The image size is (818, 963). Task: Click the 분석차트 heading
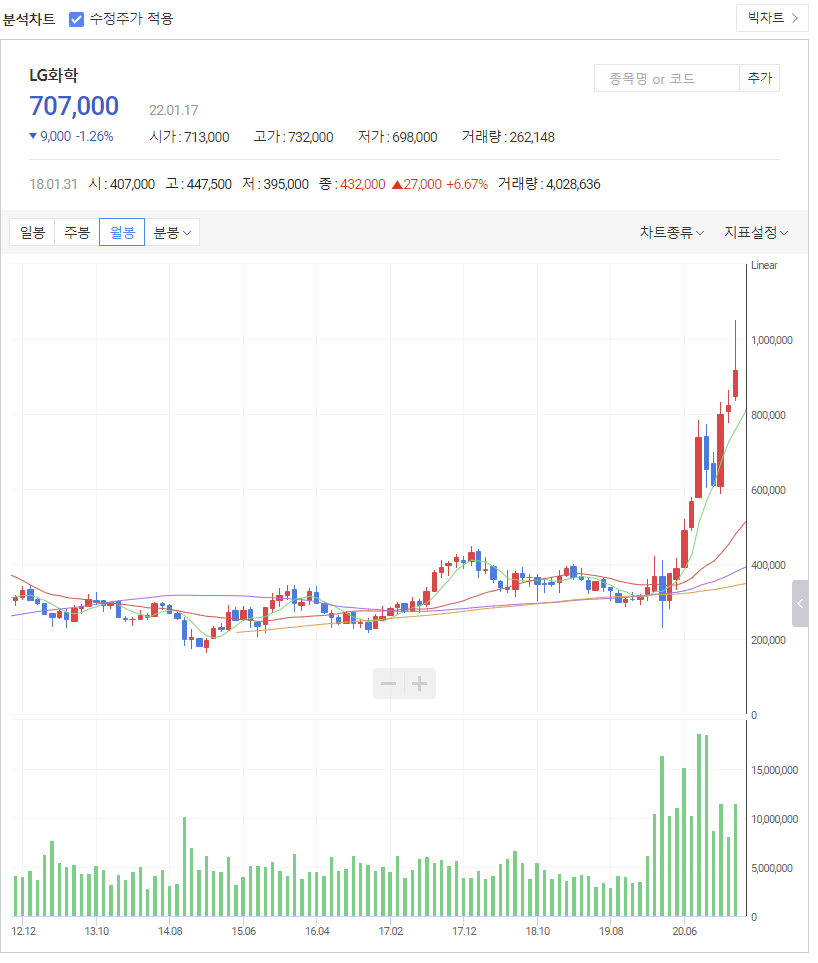(x=29, y=20)
